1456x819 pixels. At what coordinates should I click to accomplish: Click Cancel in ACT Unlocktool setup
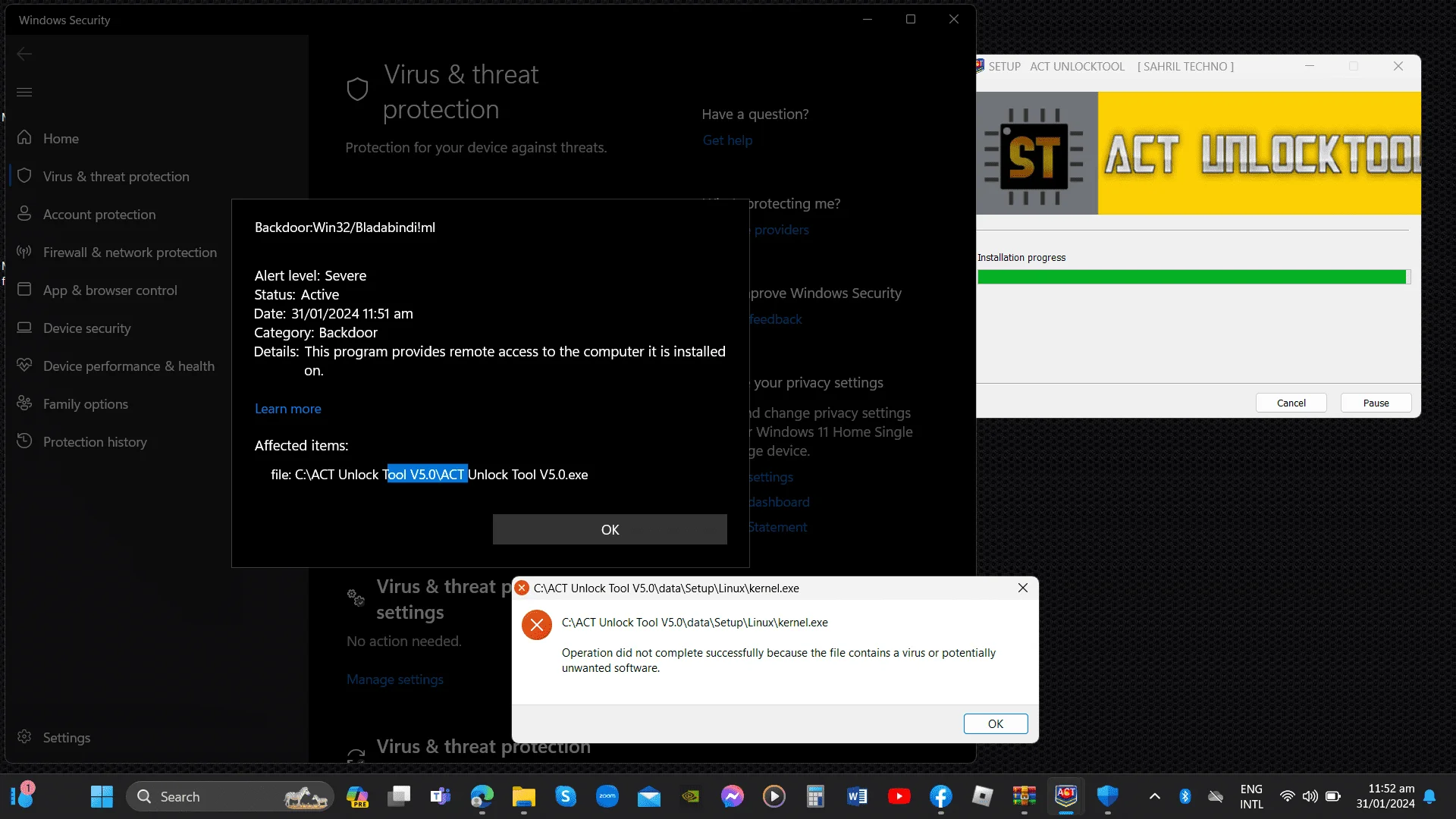point(1291,403)
